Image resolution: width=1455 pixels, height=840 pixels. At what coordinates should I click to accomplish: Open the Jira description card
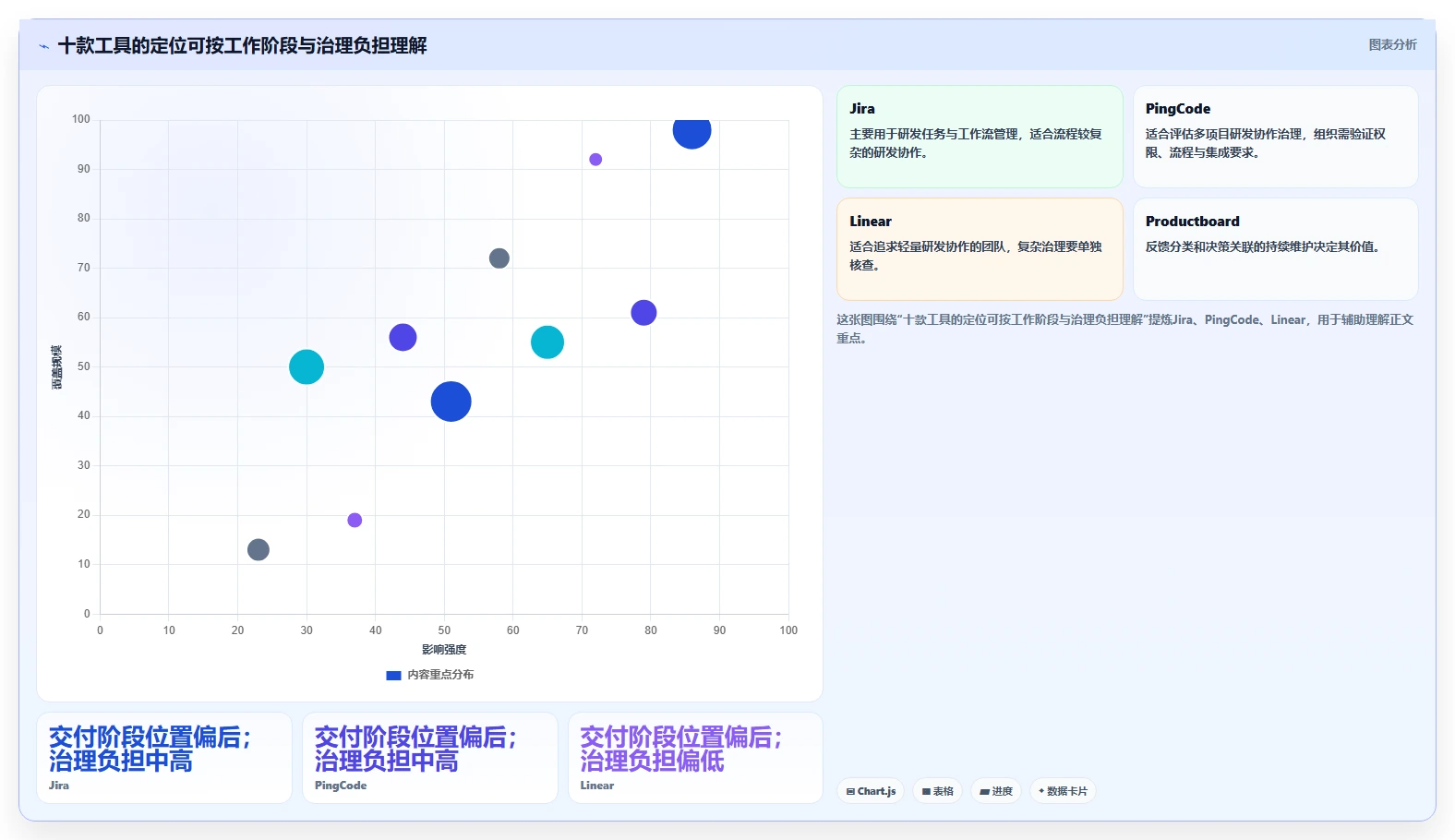(x=980, y=137)
